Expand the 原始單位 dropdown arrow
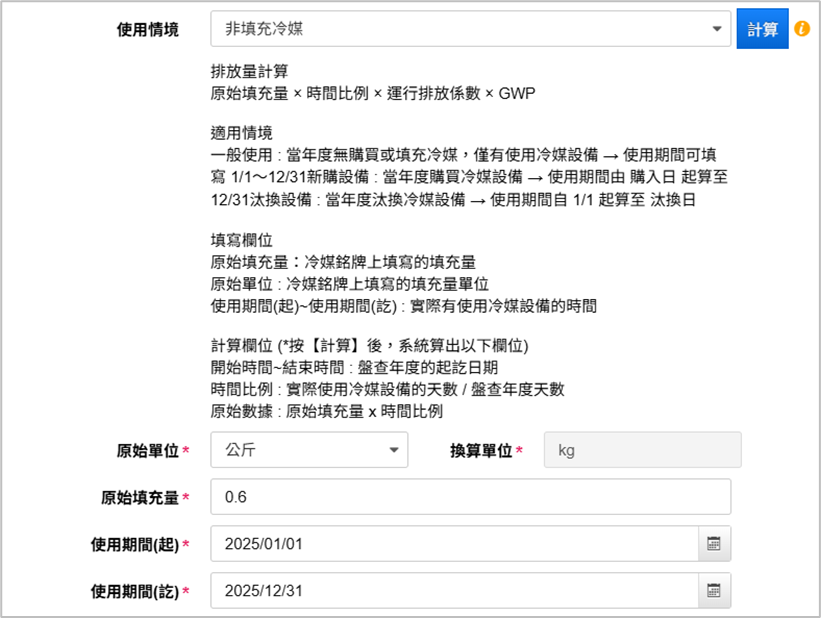 (393, 451)
